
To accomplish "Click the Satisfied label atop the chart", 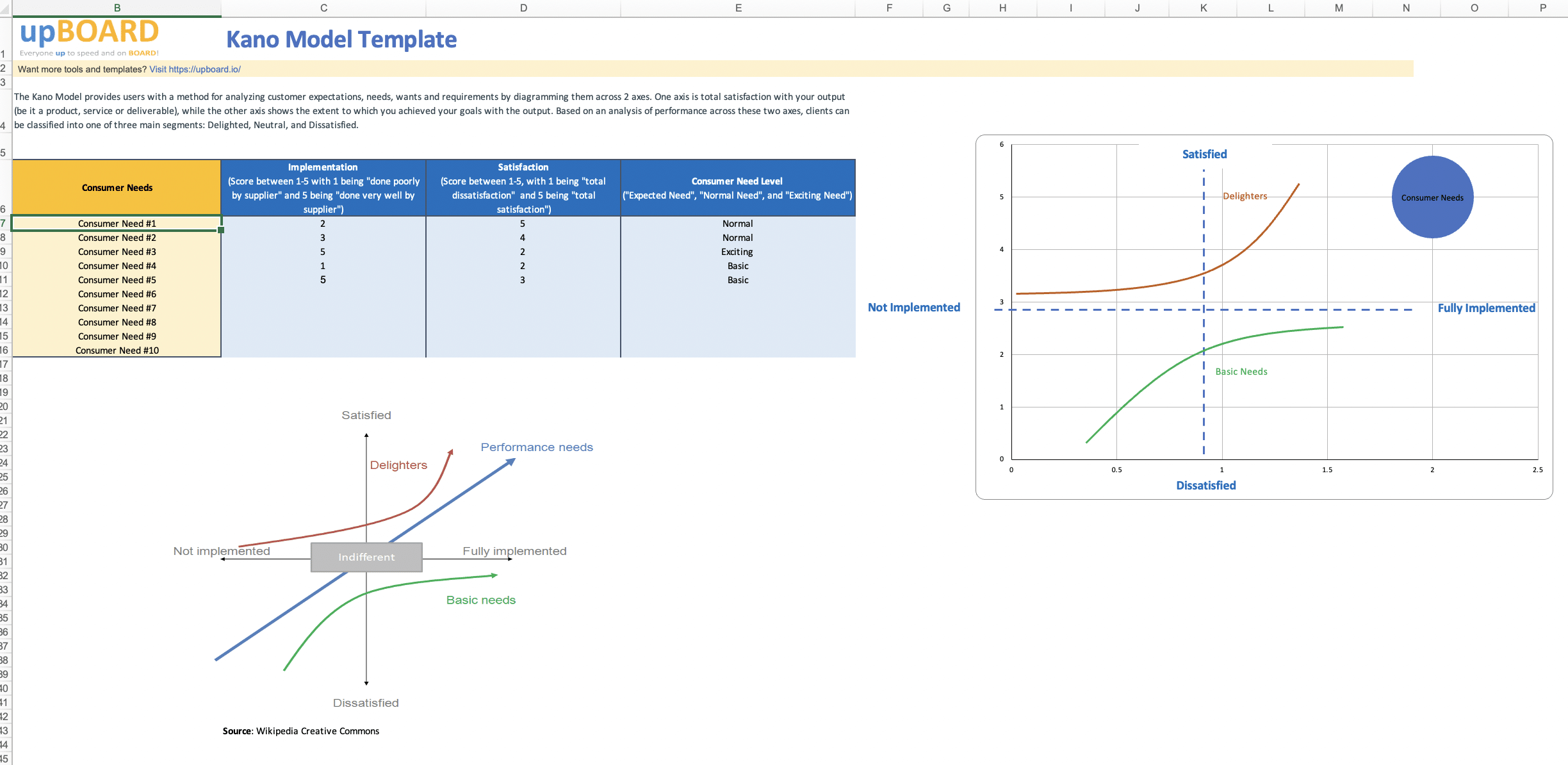I will (1204, 154).
